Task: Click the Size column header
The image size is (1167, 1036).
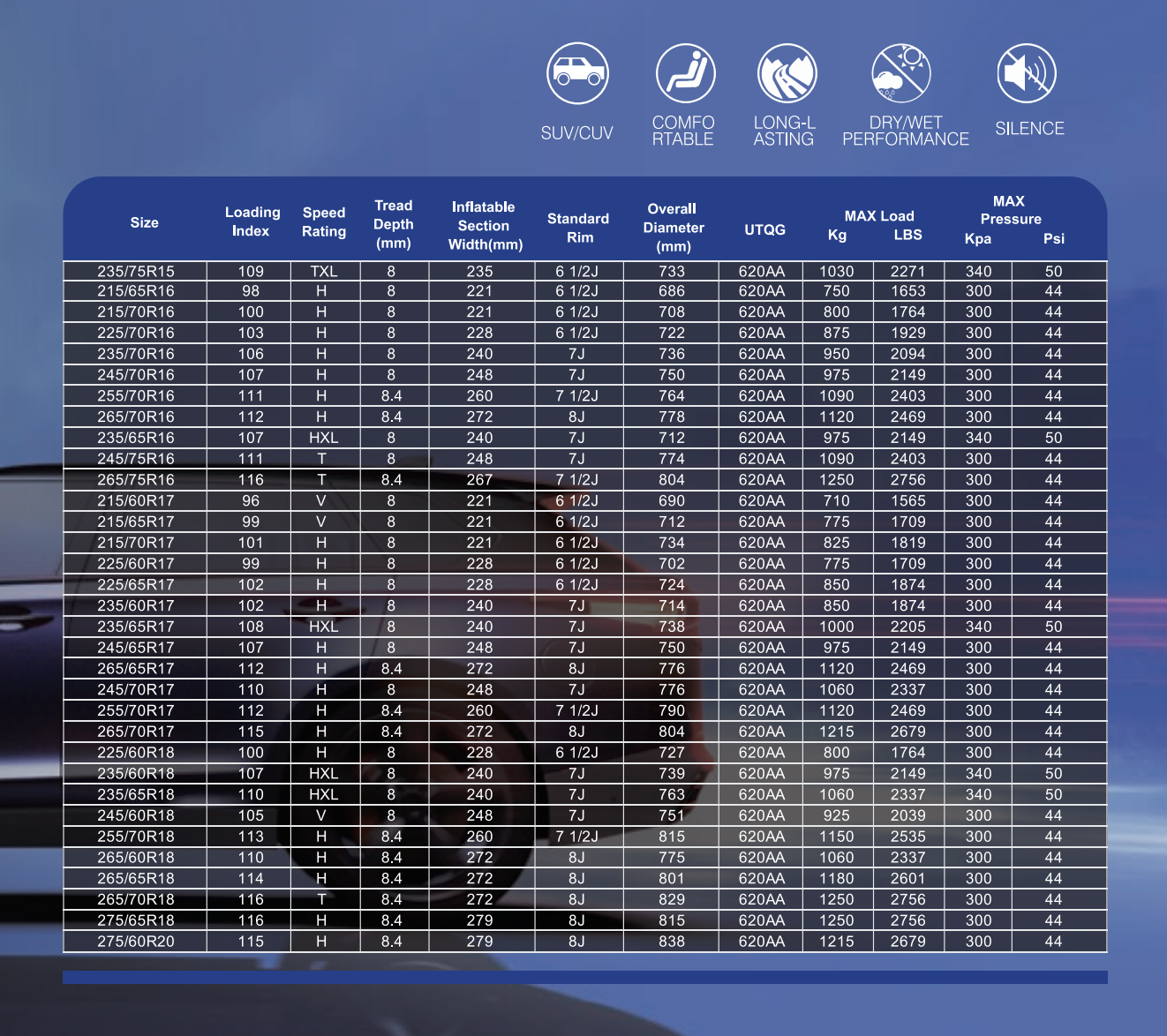Action: pyautogui.click(x=145, y=222)
